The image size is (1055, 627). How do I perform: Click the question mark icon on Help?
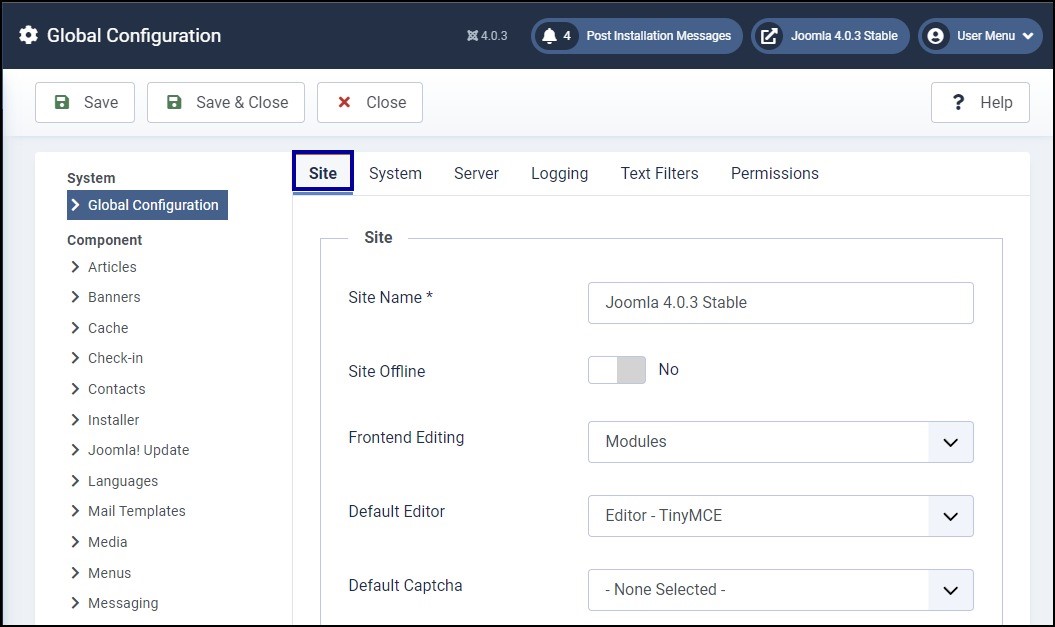coord(958,102)
